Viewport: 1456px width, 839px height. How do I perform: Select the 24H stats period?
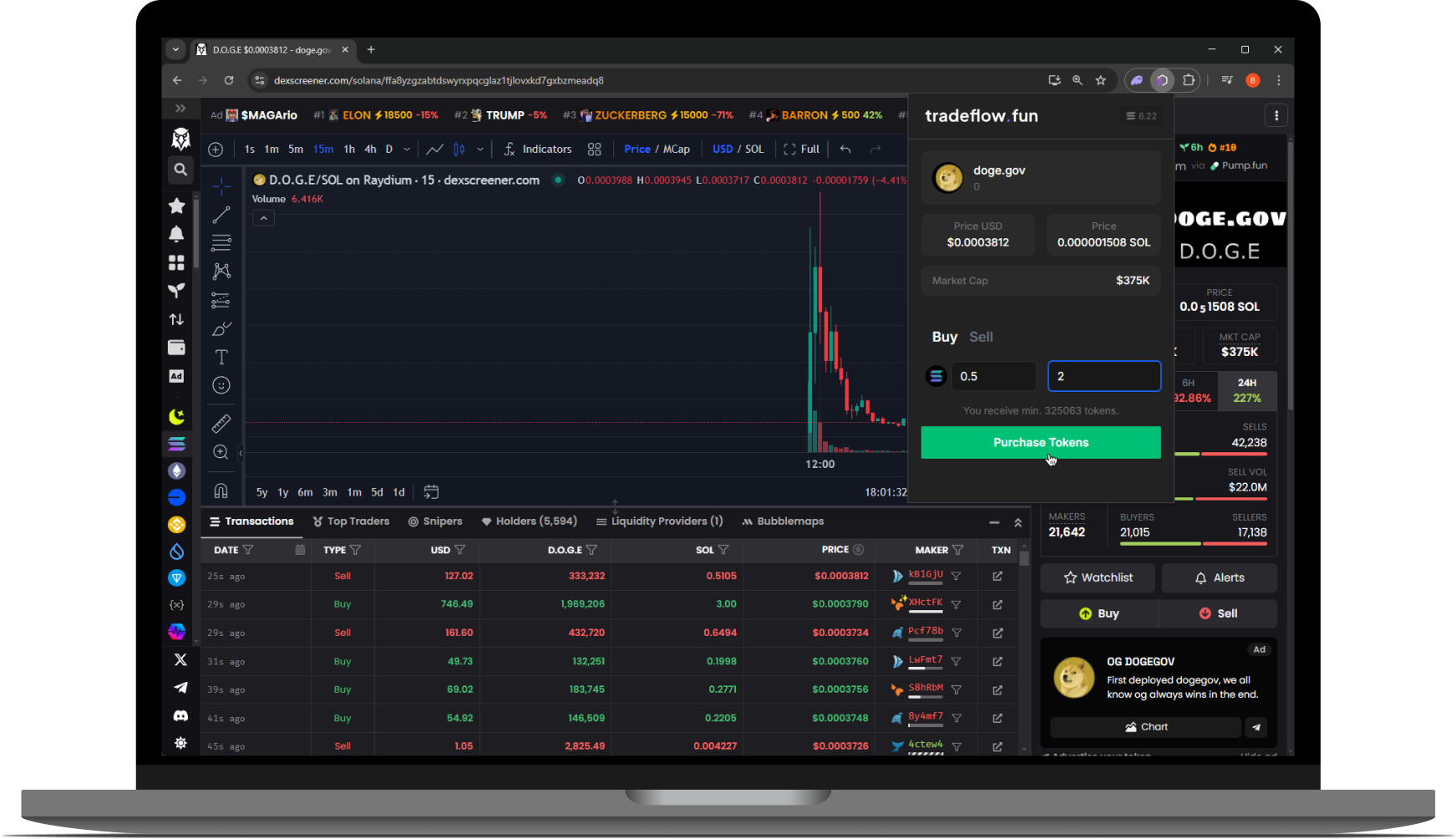click(1247, 390)
